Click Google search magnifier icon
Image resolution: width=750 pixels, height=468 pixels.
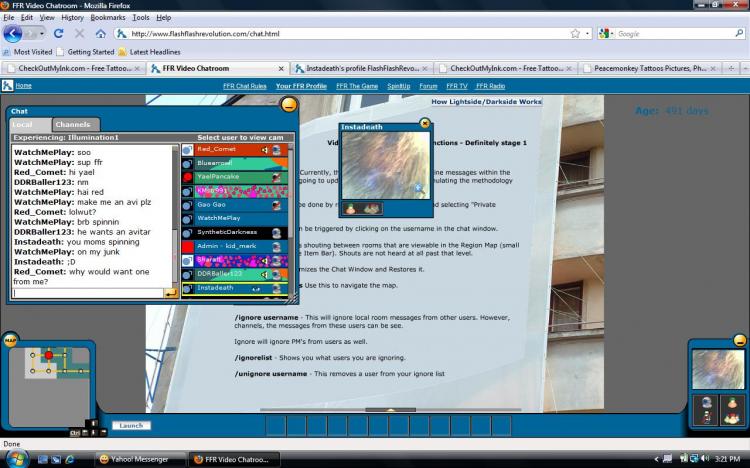[739, 33]
